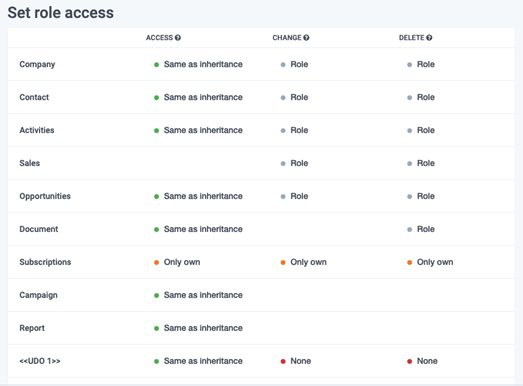Select the Campaign row label
Viewport: 523px width, 386px height.
click(38, 295)
